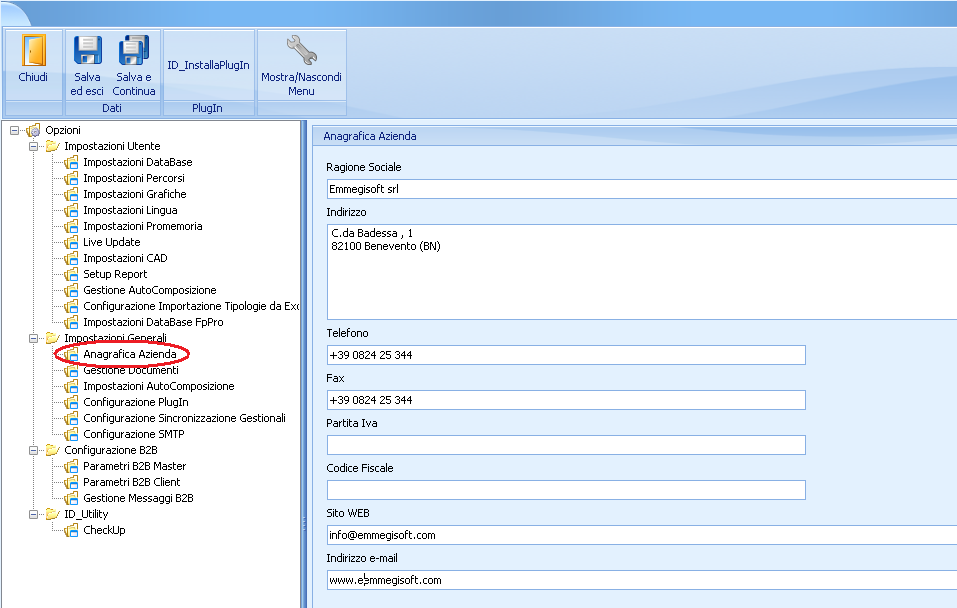Click the Anagrafica Azienda panel header
The image size is (957, 608).
635,136
